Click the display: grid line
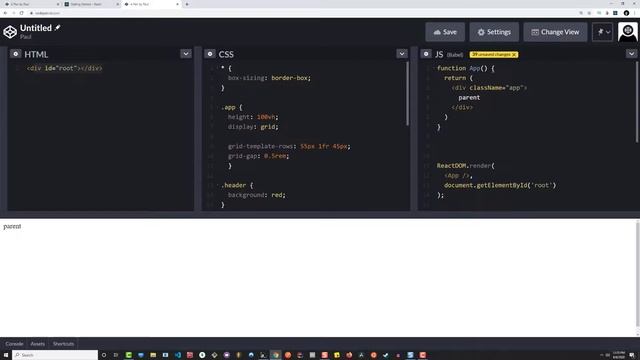640x360 pixels. coord(253,127)
